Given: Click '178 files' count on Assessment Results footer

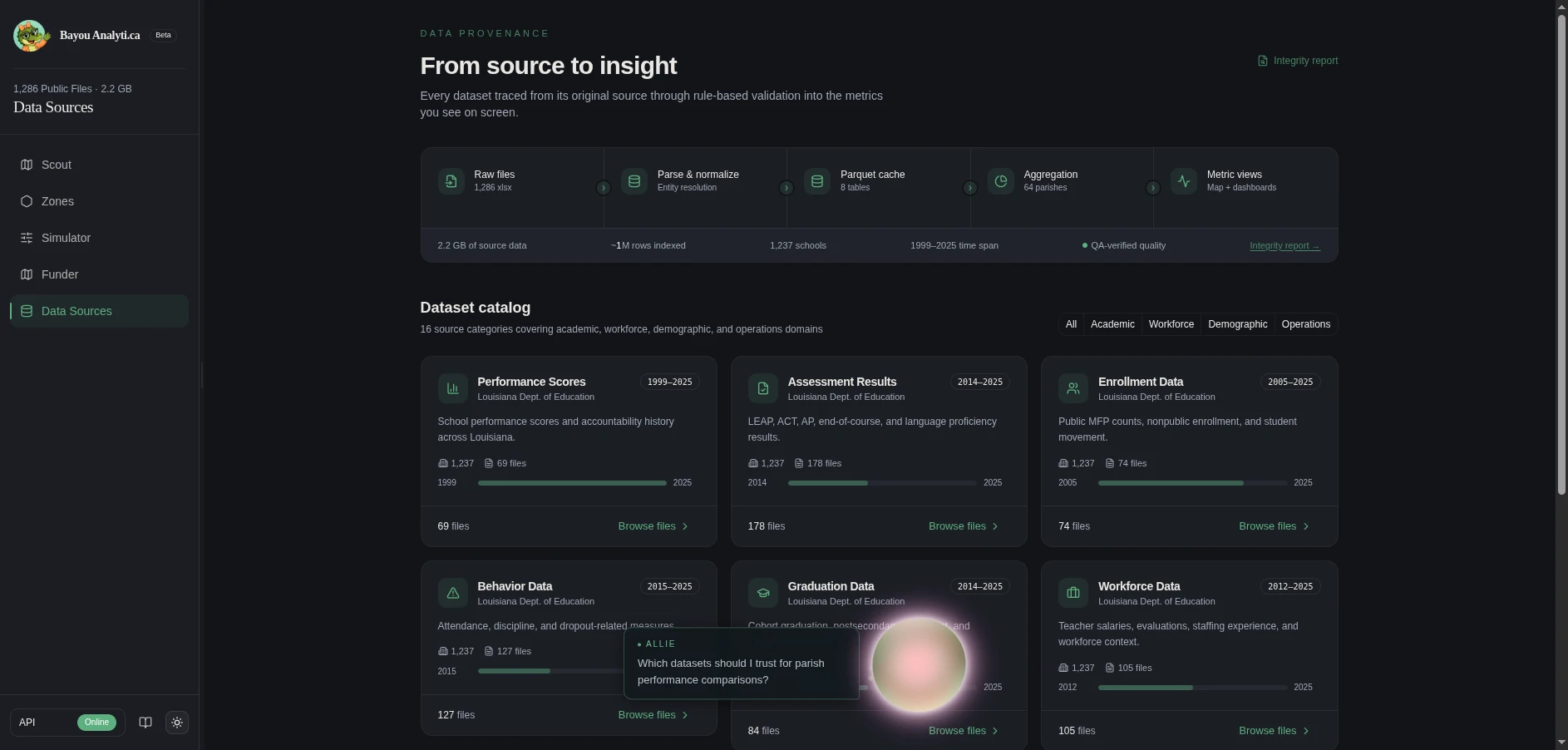Looking at the screenshot, I should (767, 526).
